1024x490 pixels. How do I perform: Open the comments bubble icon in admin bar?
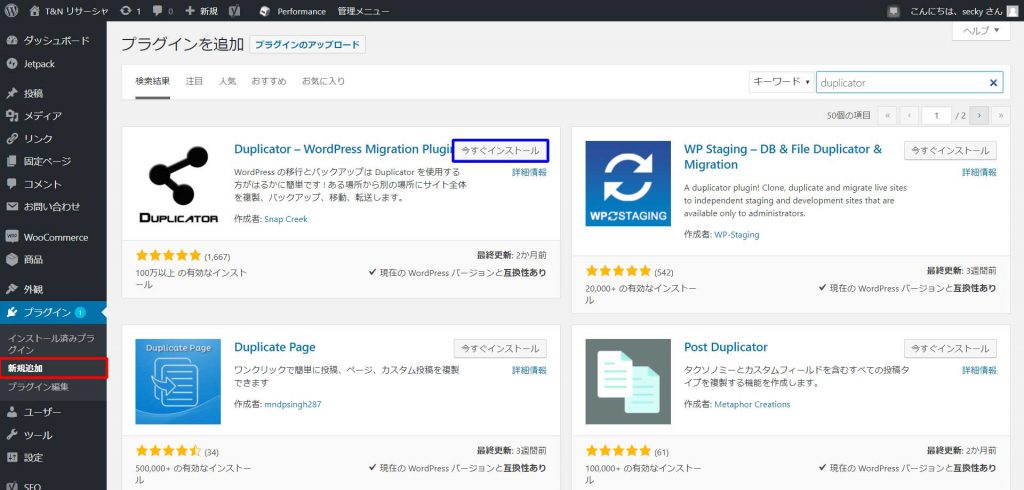click(x=163, y=11)
